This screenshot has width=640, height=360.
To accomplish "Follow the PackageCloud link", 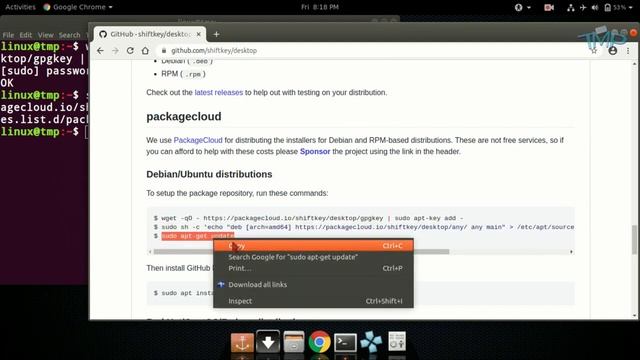I will [198, 140].
